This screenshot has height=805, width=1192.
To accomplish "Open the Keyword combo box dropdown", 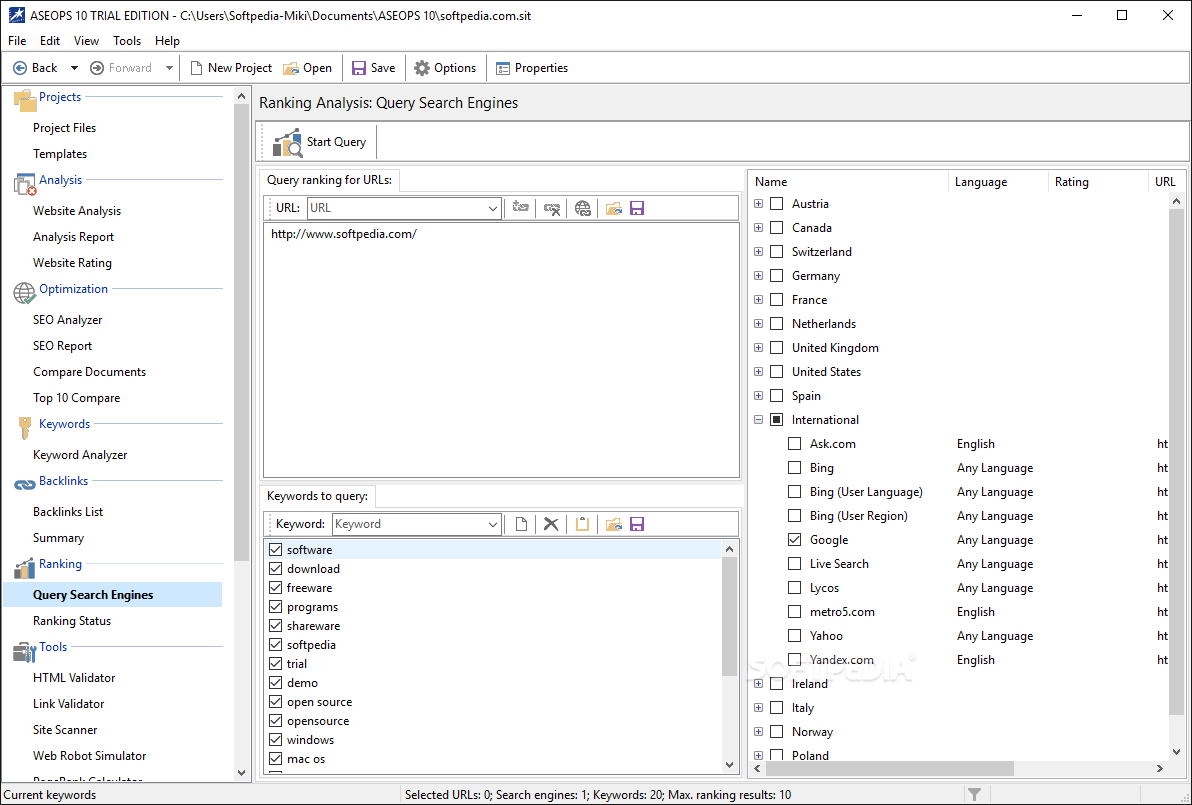I will click(x=493, y=524).
